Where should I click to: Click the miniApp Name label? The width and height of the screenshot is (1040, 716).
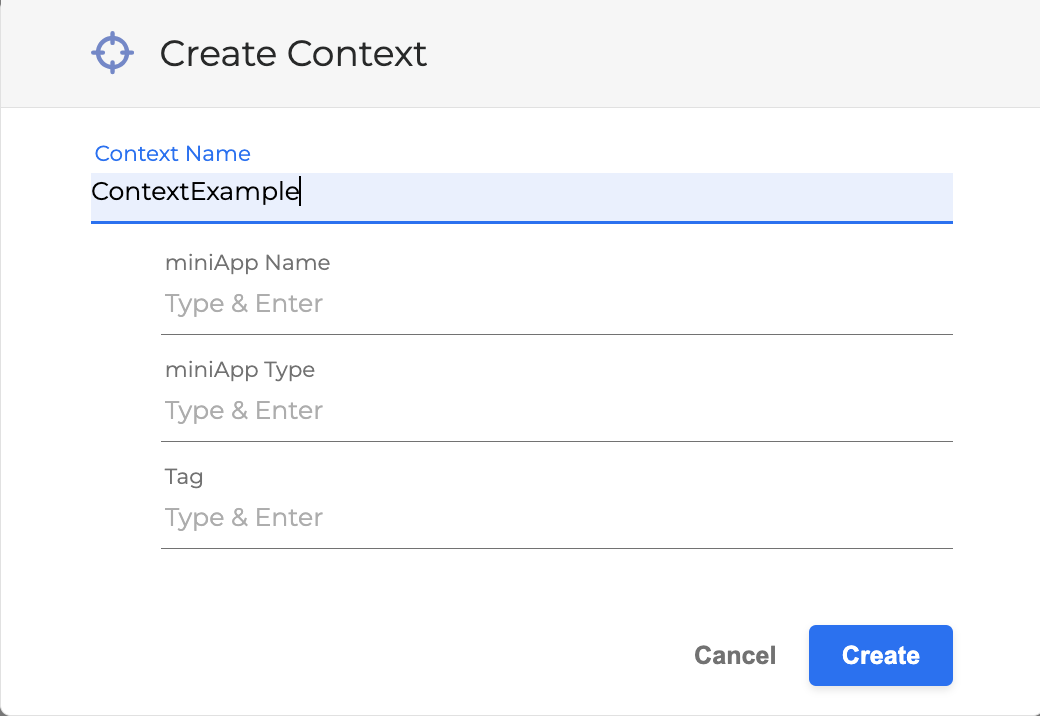247,262
